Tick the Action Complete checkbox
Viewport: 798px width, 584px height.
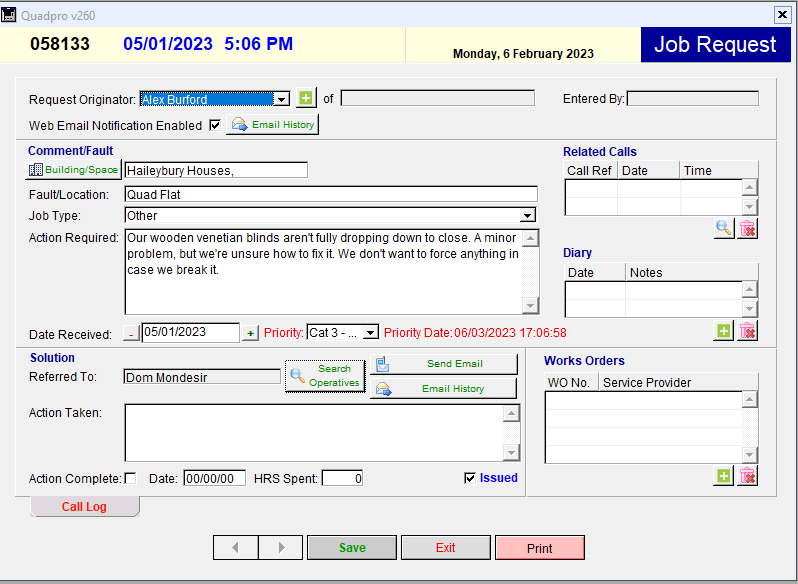click(x=130, y=479)
